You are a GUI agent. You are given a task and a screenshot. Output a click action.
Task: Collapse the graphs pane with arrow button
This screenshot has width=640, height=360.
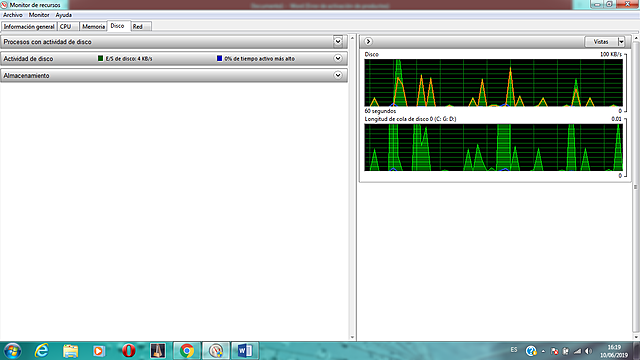coord(368,42)
